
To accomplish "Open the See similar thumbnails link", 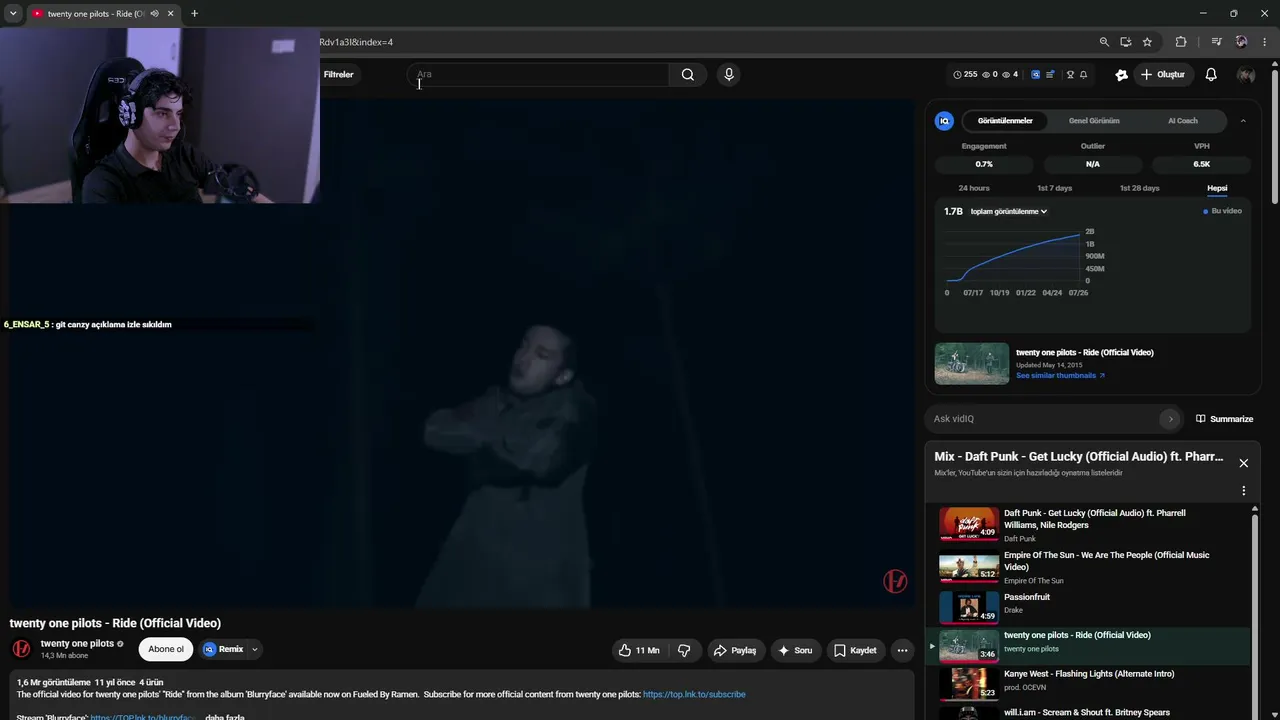I will coord(1061,376).
